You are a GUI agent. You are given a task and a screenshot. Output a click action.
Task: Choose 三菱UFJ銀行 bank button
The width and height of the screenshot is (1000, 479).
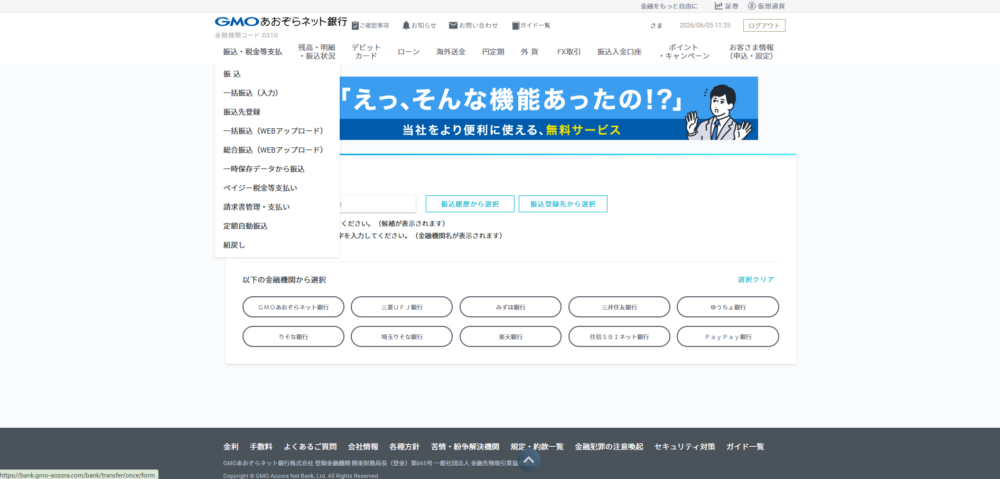402,307
